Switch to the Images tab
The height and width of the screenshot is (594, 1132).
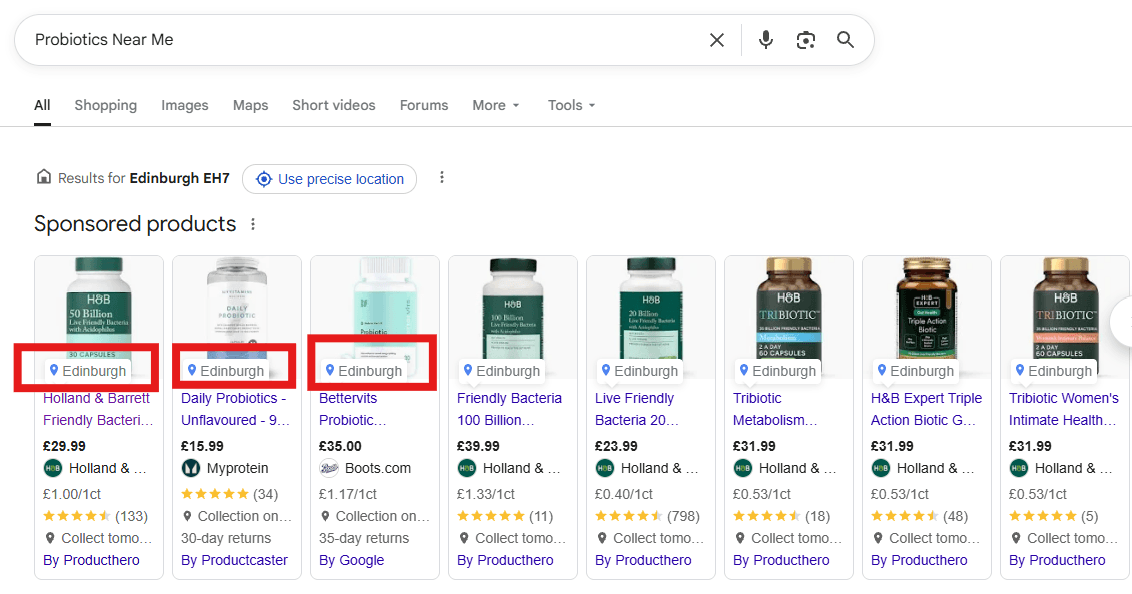tap(185, 105)
